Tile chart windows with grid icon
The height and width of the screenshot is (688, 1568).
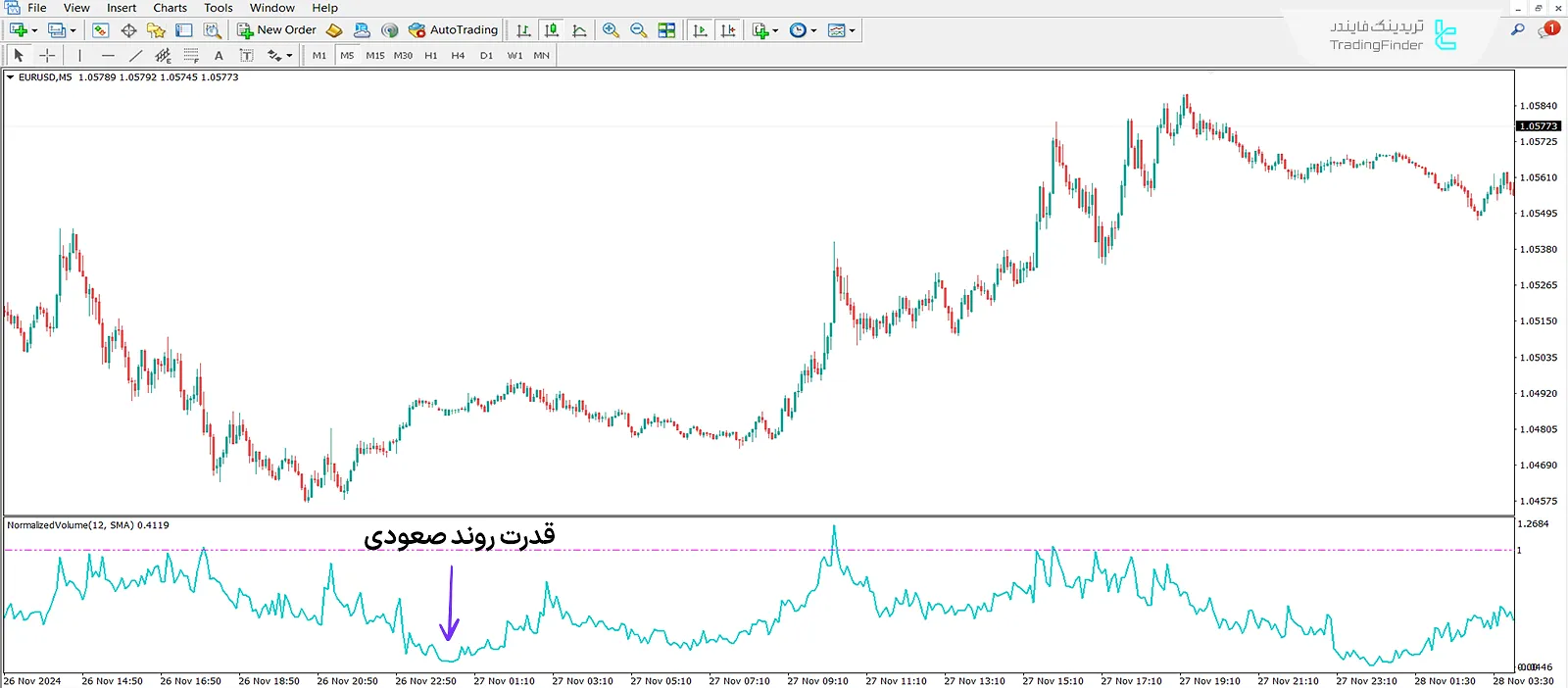pyautogui.click(x=666, y=30)
